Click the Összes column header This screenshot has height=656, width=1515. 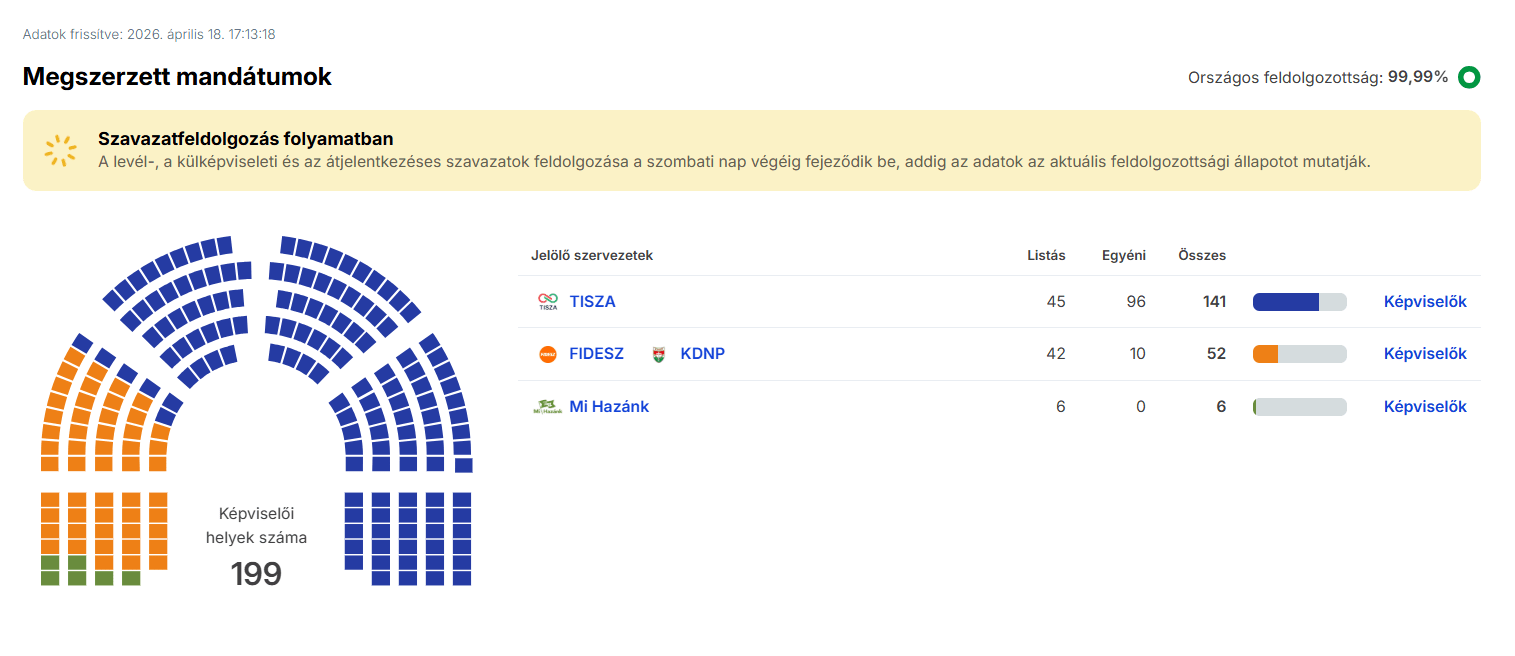(x=1202, y=256)
